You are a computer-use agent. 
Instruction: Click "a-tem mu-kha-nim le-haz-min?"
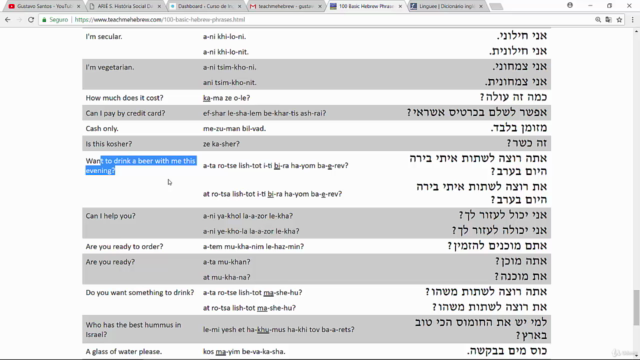pos(253,247)
